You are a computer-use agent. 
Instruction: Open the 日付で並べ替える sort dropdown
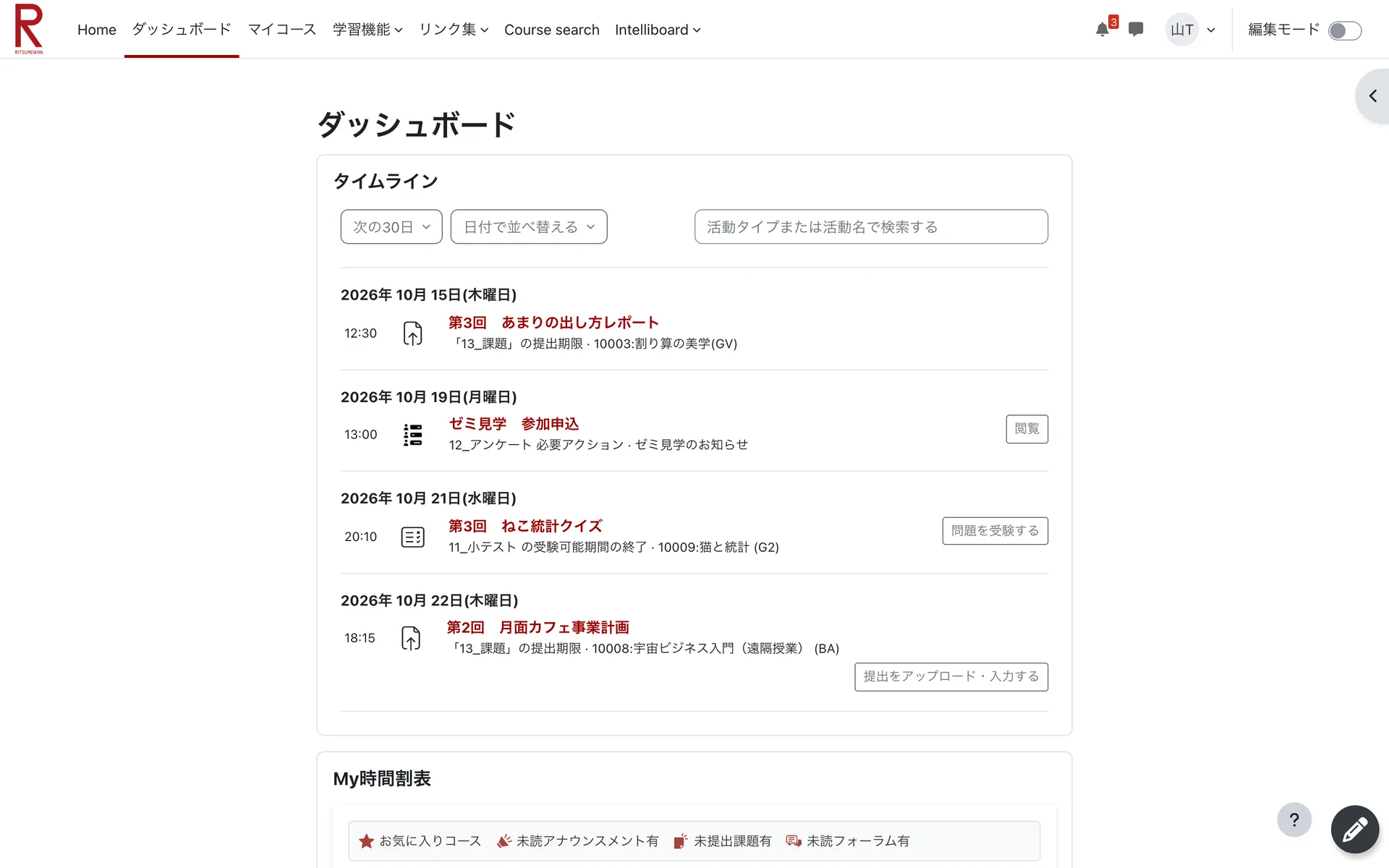(529, 227)
